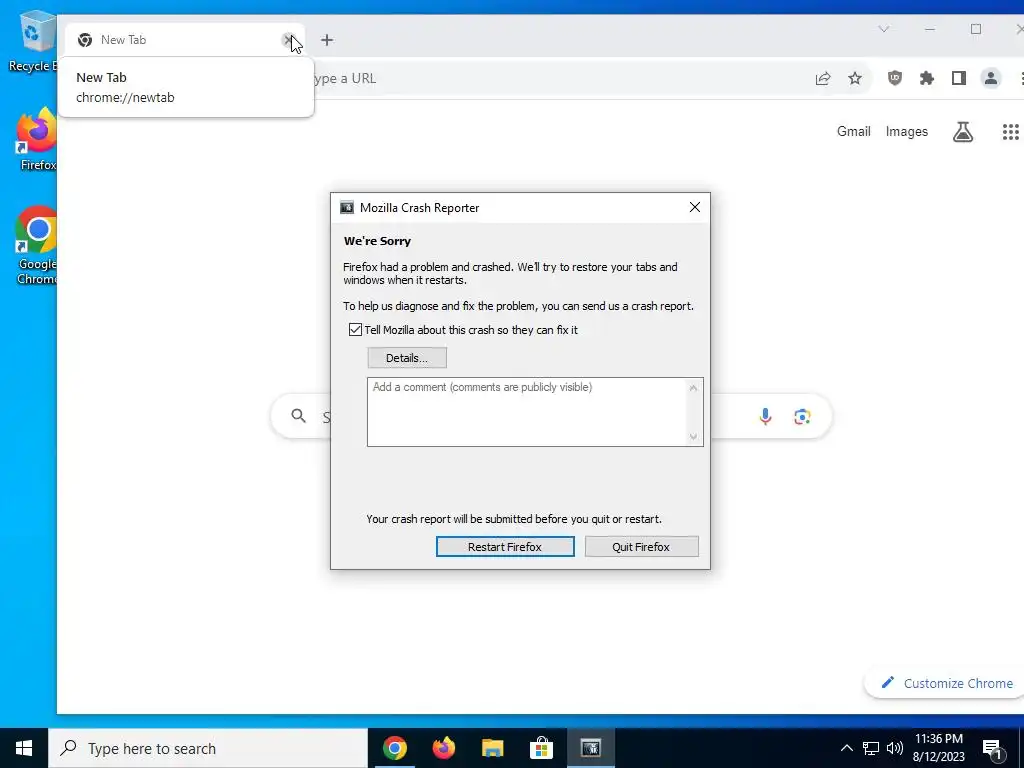The width and height of the screenshot is (1024, 768).
Task: Show hidden system tray icons chevron
Action: click(x=846, y=748)
